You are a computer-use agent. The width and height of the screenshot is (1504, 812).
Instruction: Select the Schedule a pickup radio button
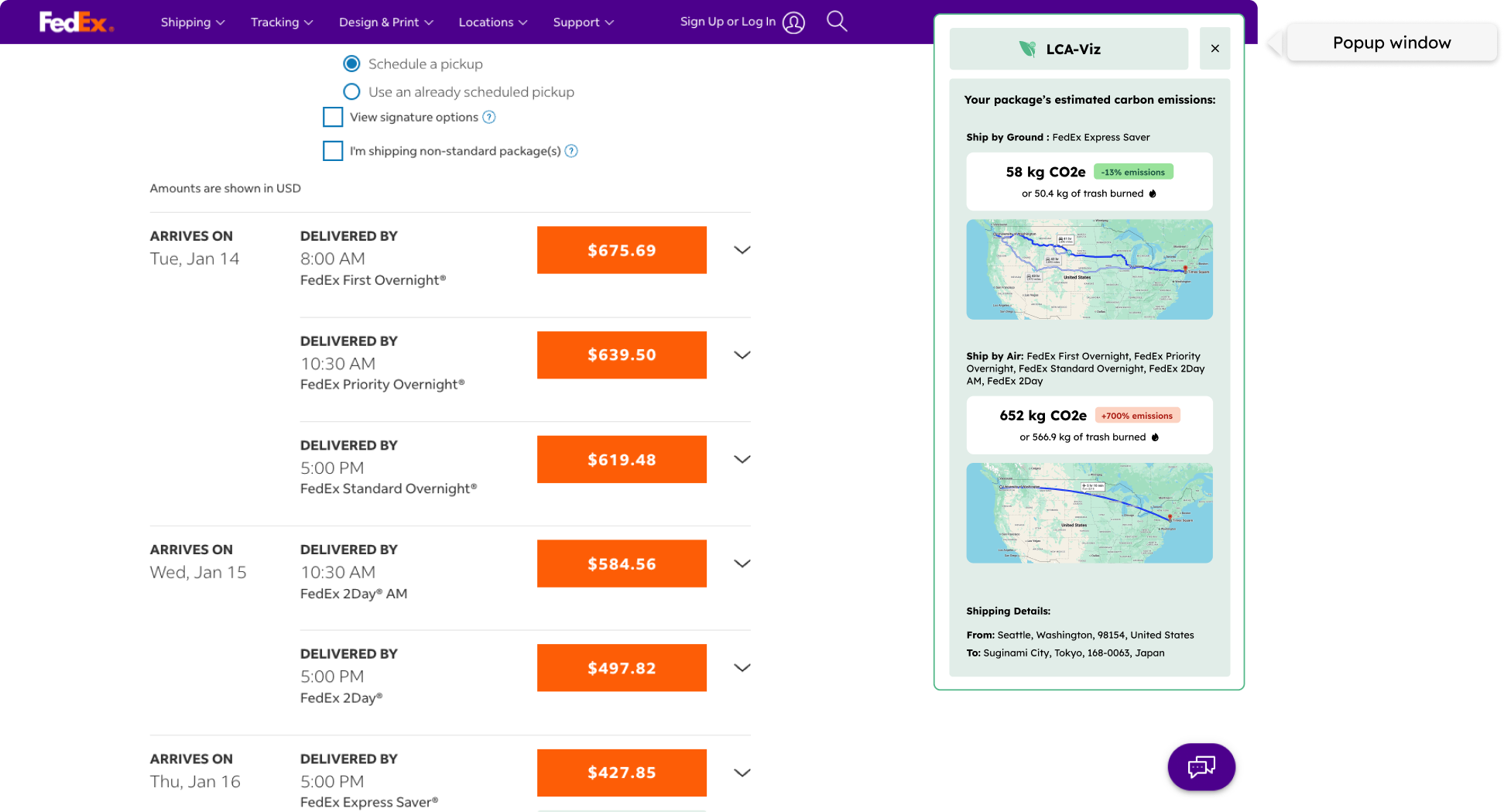point(351,64)
